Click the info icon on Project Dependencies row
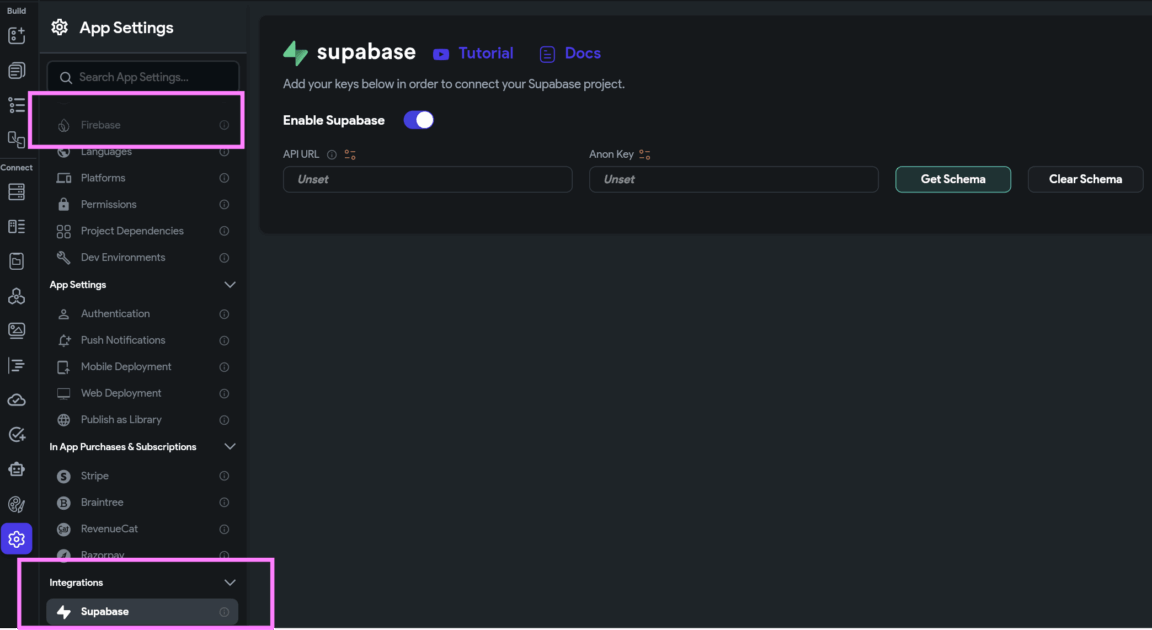The height and width of the screenshot is (630, 1152). tap(224, 231)
